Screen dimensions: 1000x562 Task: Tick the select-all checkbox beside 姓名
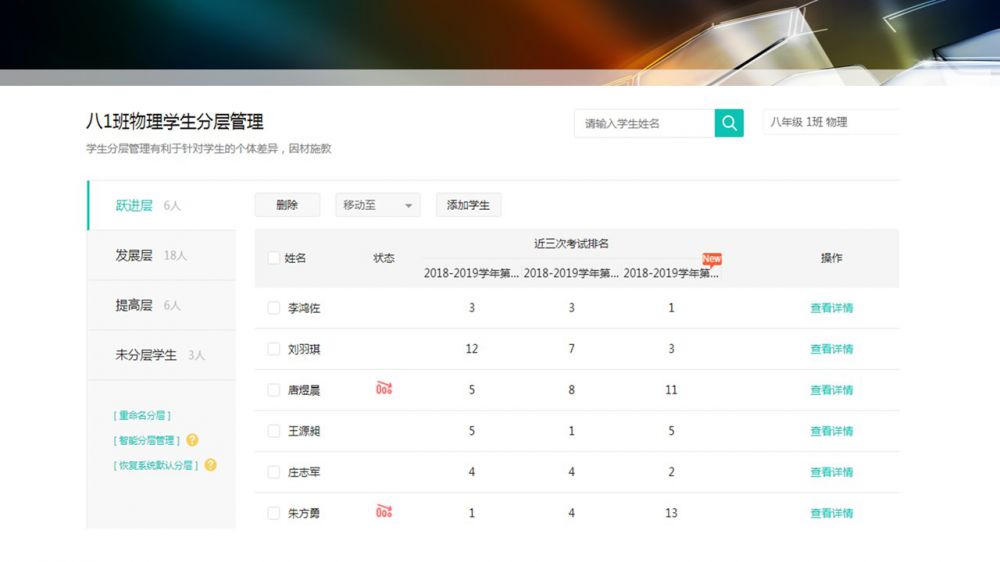point(274,258)
